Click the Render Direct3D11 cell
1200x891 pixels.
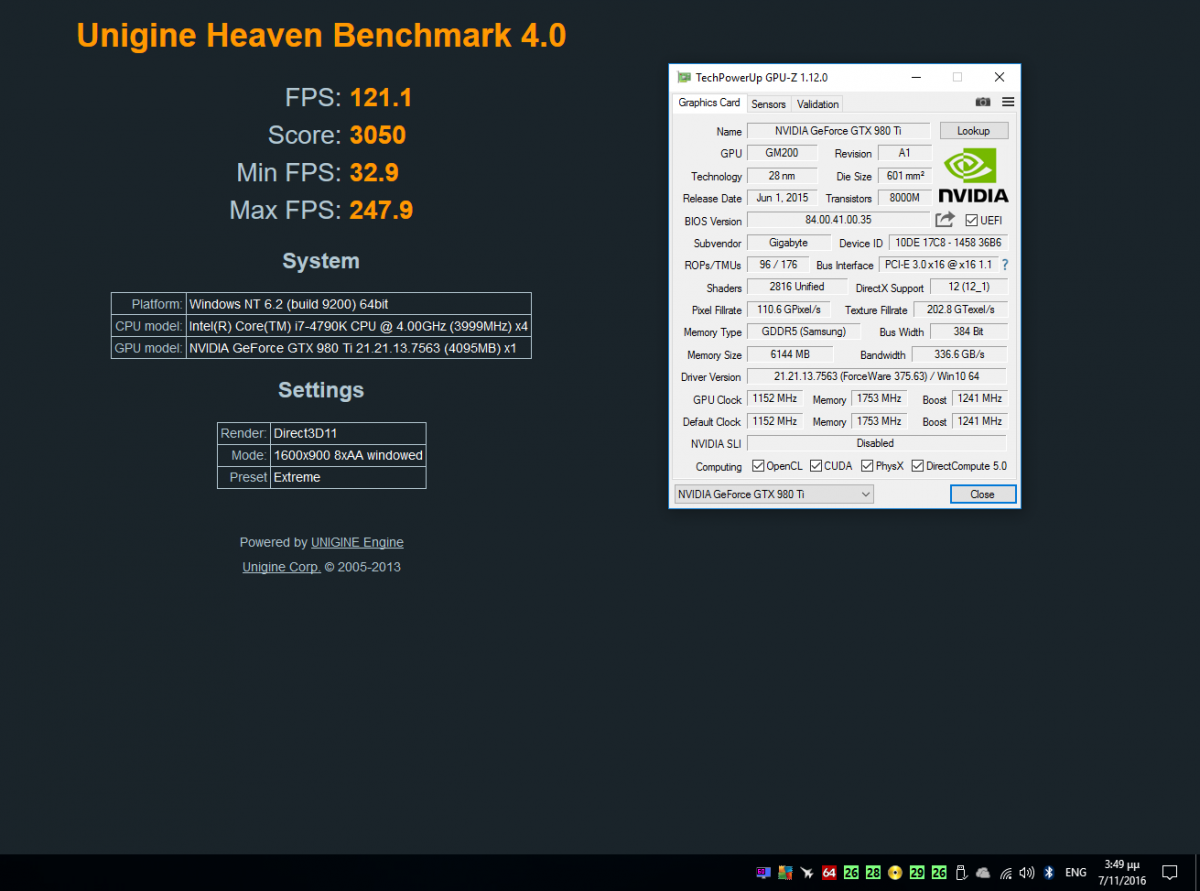pos(348,433)
